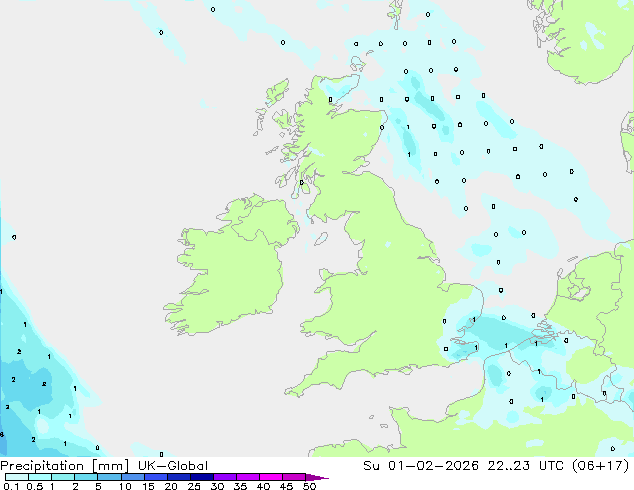
Task: Click legend scale value '30'
Action: (218, 486)
